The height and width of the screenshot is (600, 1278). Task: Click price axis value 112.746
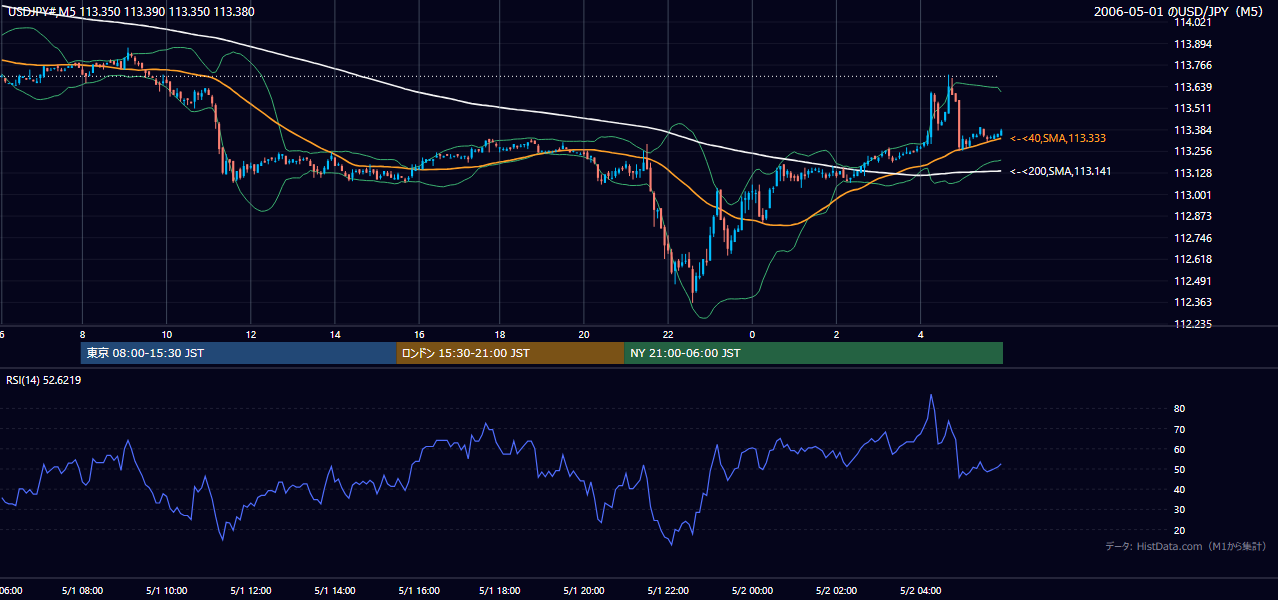(1194, 238)
